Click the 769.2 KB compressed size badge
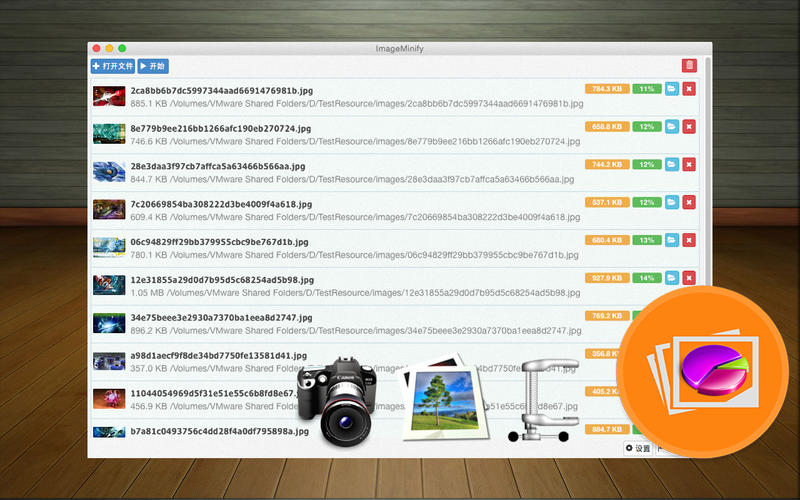800x500 pixels. 607,316
